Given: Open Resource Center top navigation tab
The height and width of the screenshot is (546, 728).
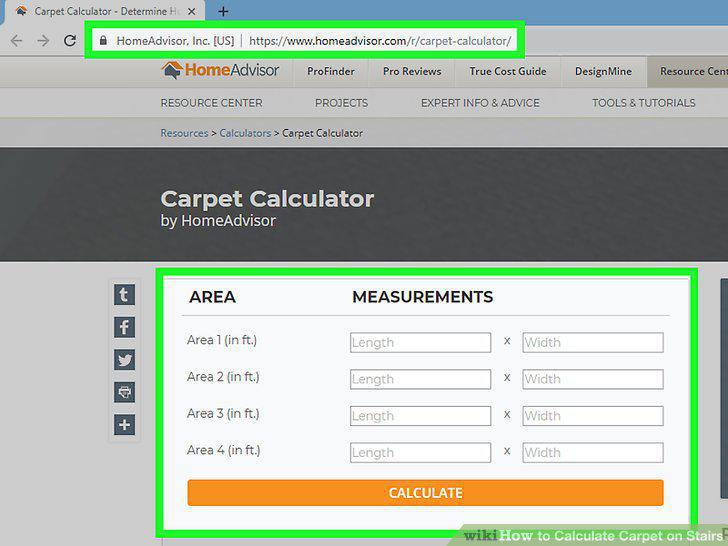Looking at the screenshot, I should [x=688, y=72].
